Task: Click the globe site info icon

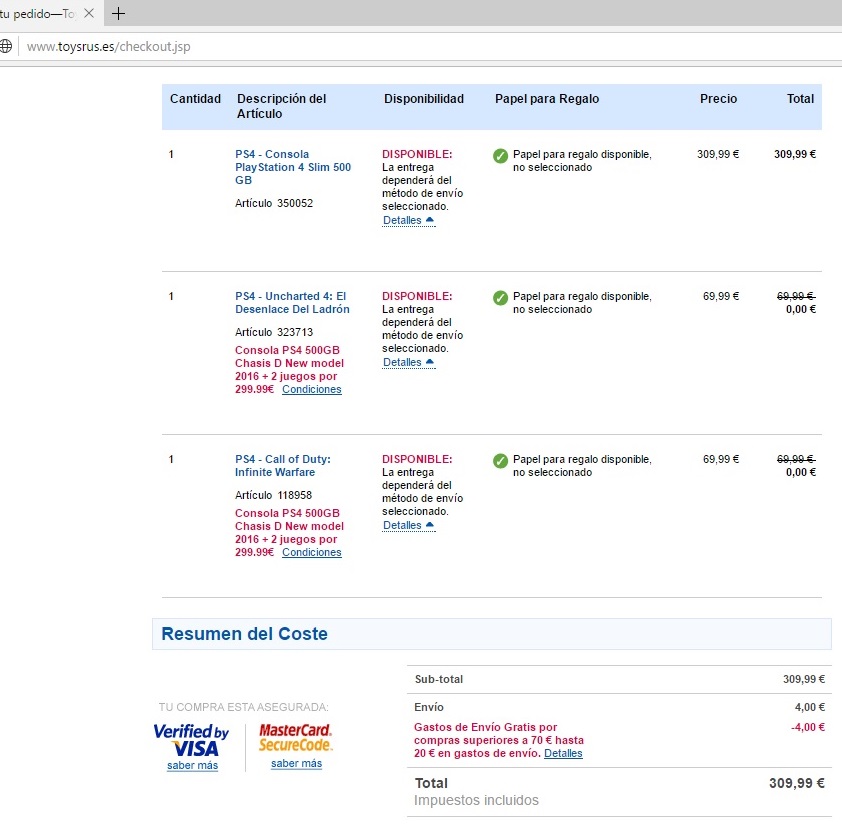Action: click(6, 46)
